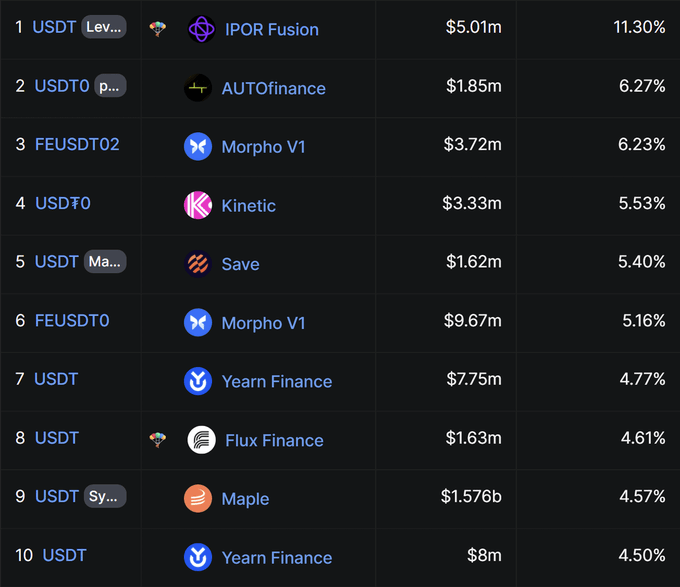Open the IPOR Fusion project link
This screenshot has width=680, height=587.
pos(272,29)
